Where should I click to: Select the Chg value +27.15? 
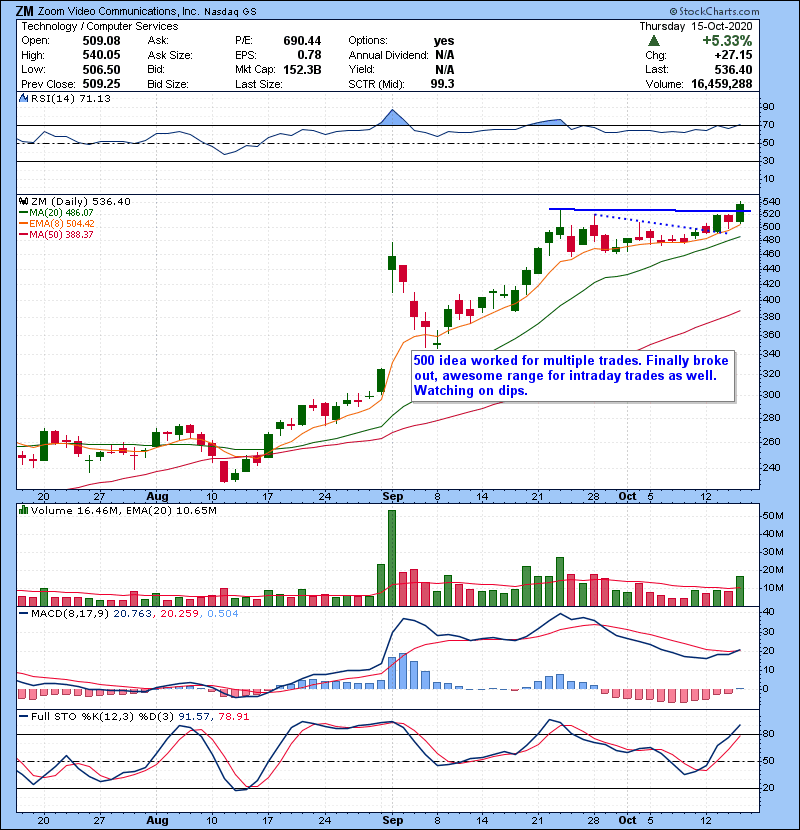(x=733, y=55)
